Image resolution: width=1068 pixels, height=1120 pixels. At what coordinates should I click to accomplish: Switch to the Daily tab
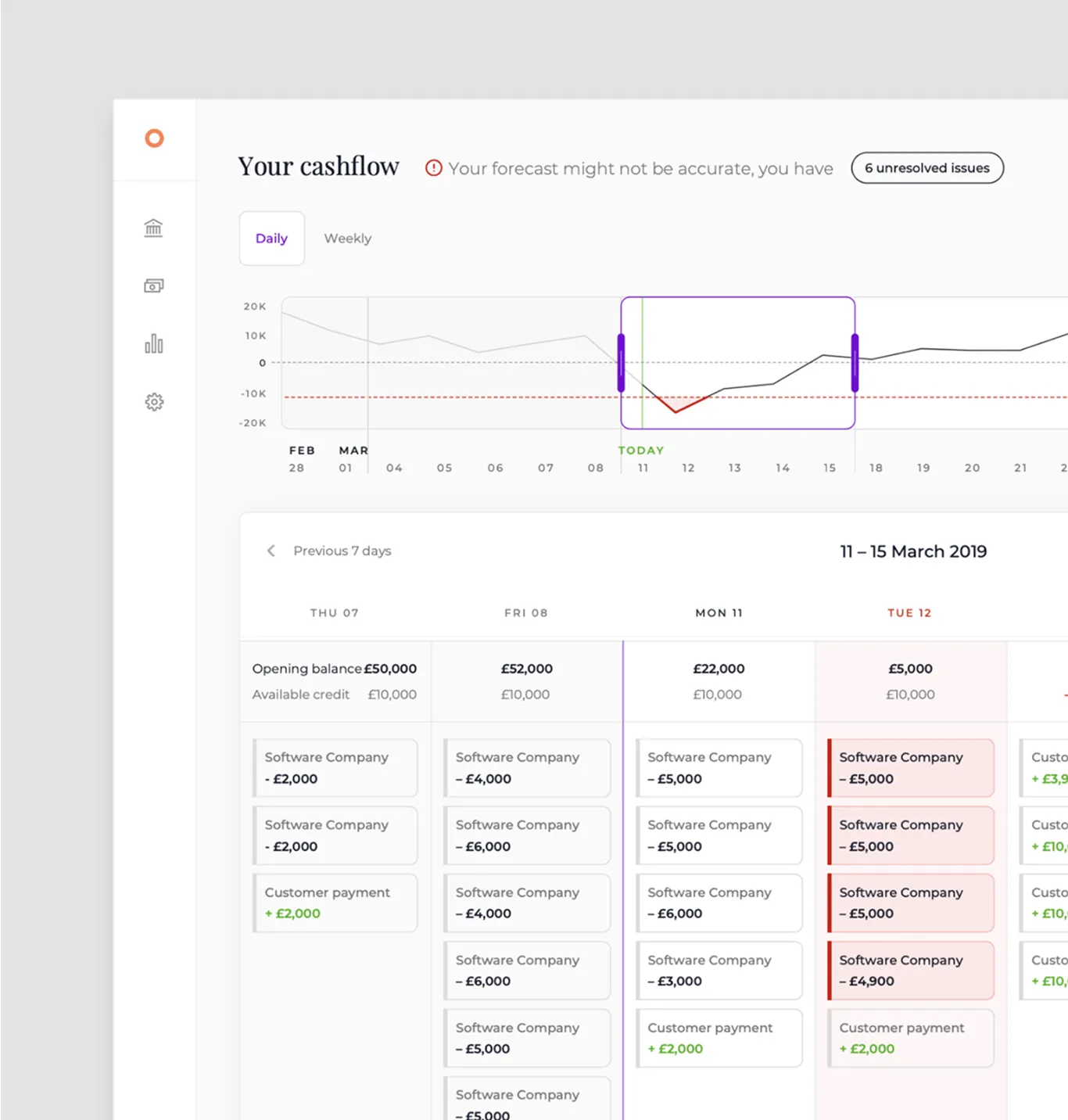(x=271, y=239)
